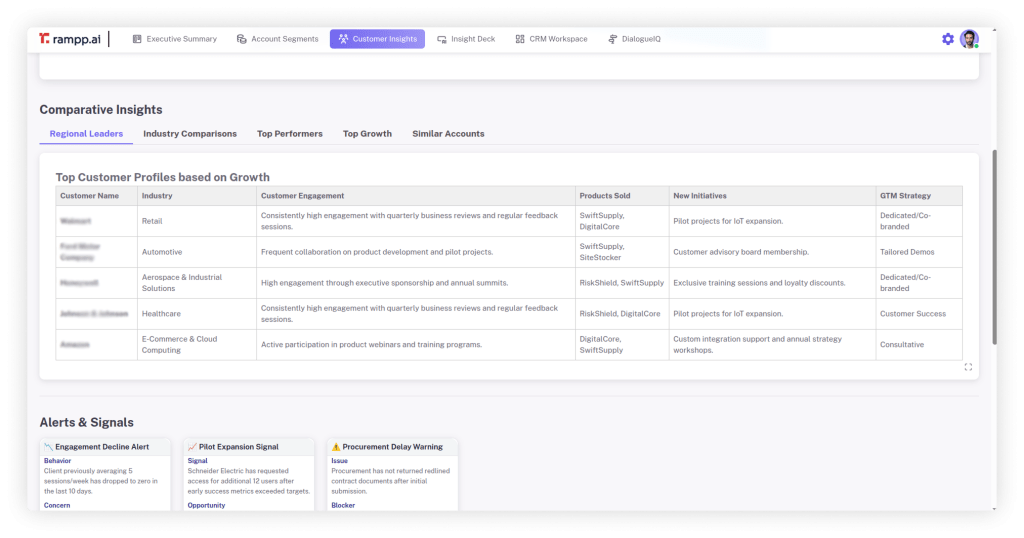Switch to the Industry Comparisons tab
The height and width of the screenshot is (538, 1024).
coord(190,134)
